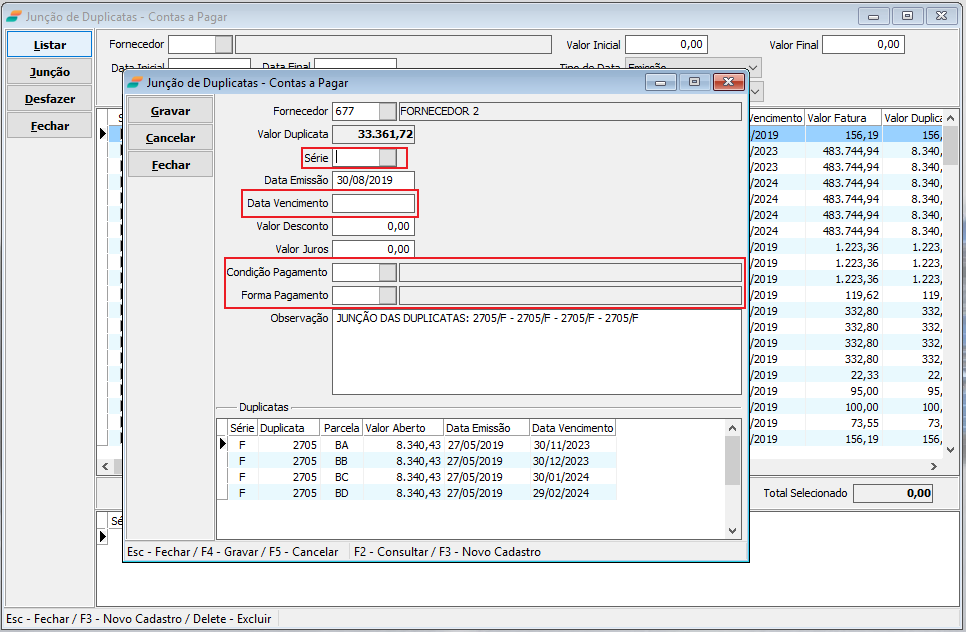Image resolution: width=966 pixels, height=632 pixels.
Task: Click Data Vencimento column header in Duplicatas grid
Action: click(x=572, y=428)
